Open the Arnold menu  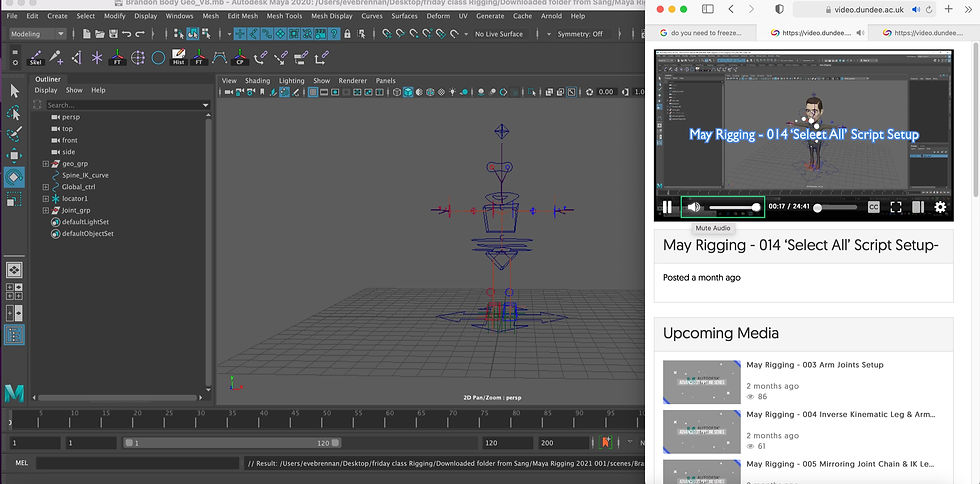click(551, 16)
